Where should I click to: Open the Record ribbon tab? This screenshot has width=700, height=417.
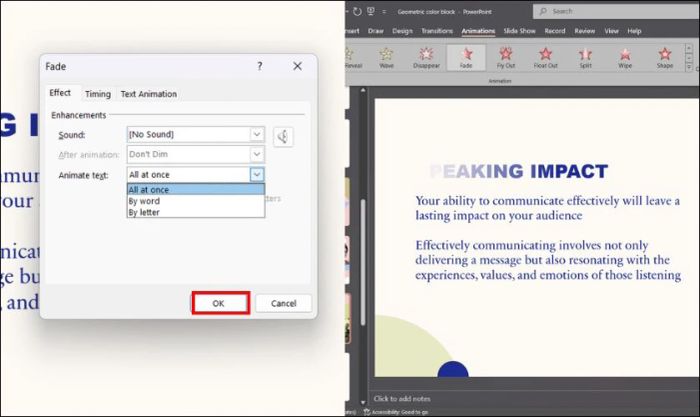[554, 31]
